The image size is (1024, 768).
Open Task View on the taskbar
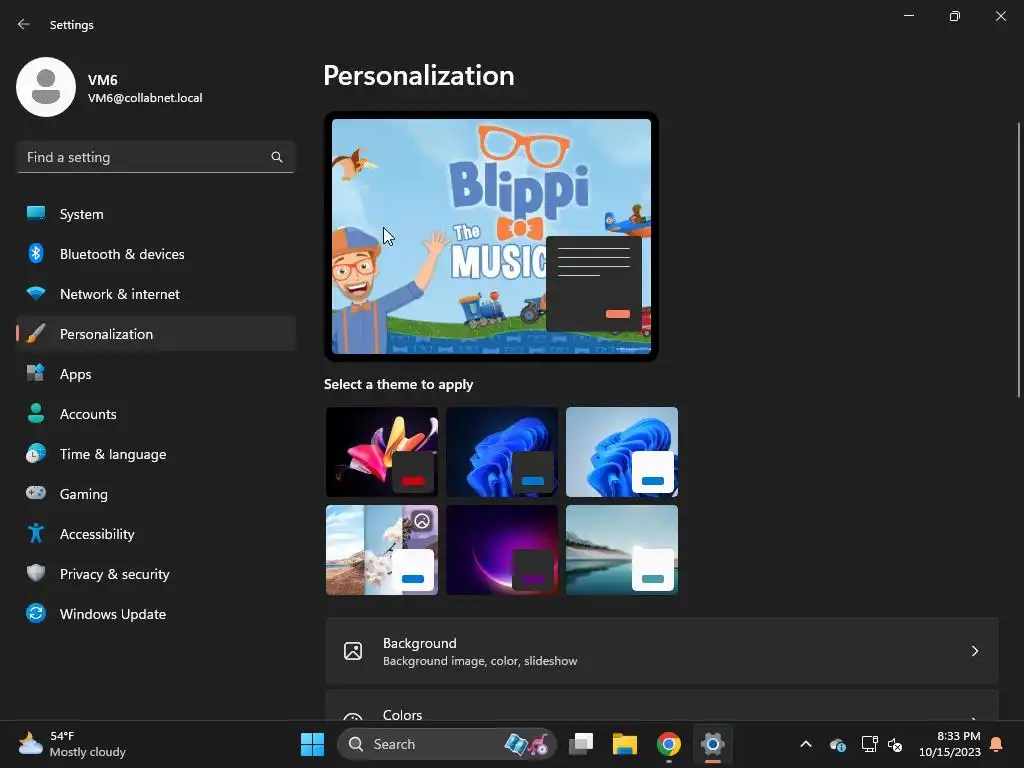581,744
